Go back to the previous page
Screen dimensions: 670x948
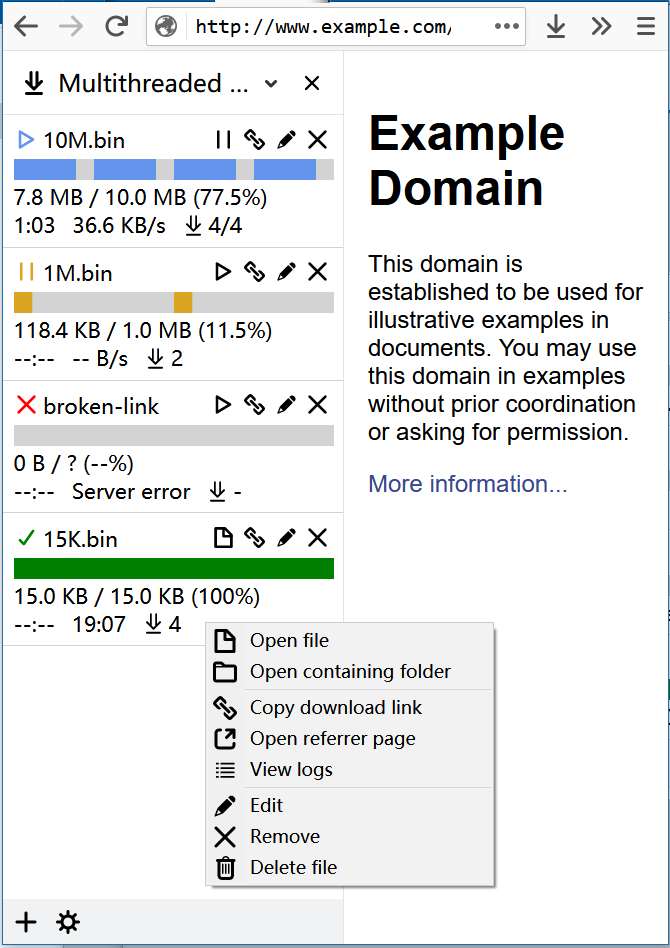pyautogui.click(x=26, y=26)
